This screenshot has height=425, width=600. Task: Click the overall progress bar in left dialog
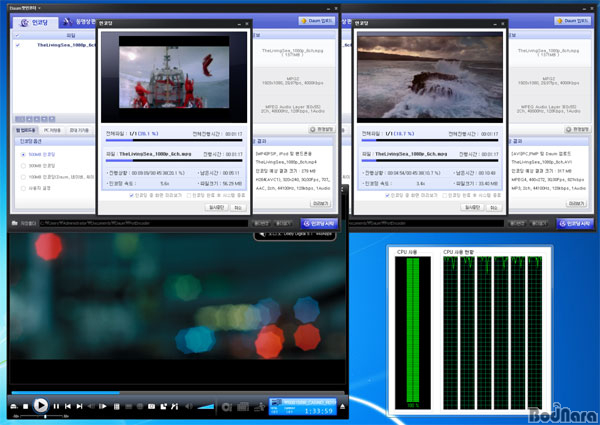[174, 140]
